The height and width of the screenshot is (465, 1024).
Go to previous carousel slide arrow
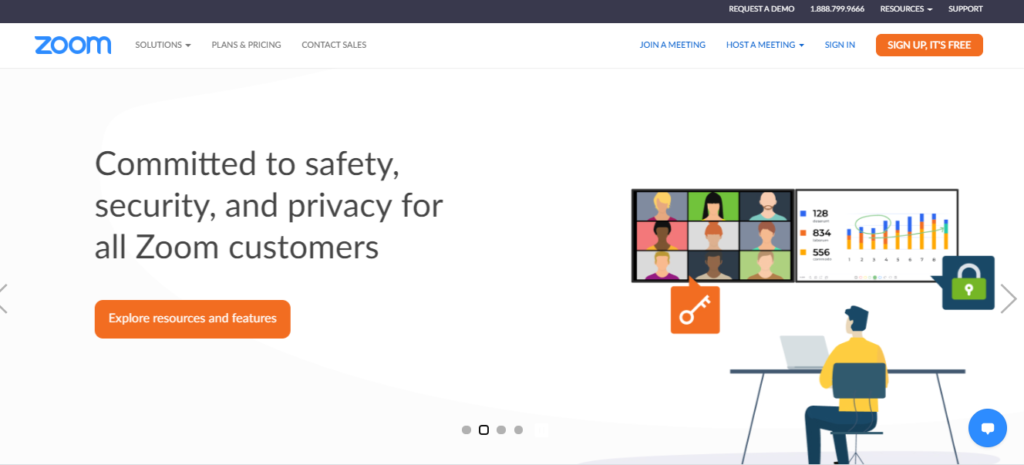[x=3, y=298]
